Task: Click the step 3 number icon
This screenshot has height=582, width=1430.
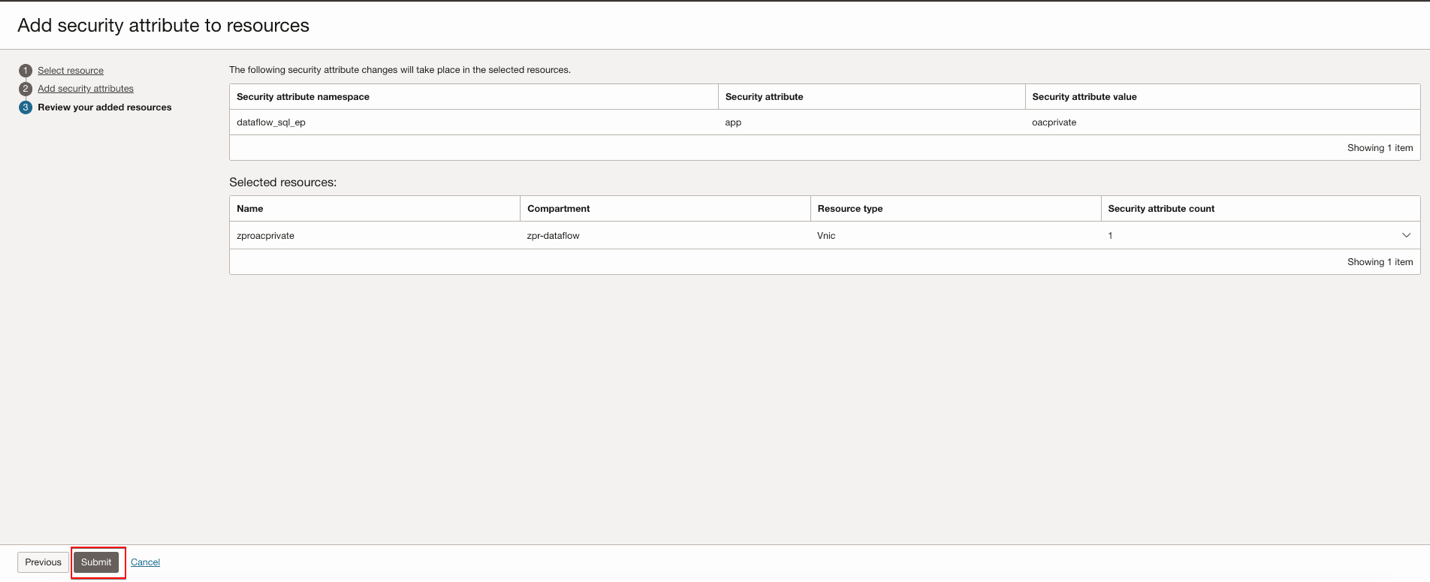Action: [25, 107]
